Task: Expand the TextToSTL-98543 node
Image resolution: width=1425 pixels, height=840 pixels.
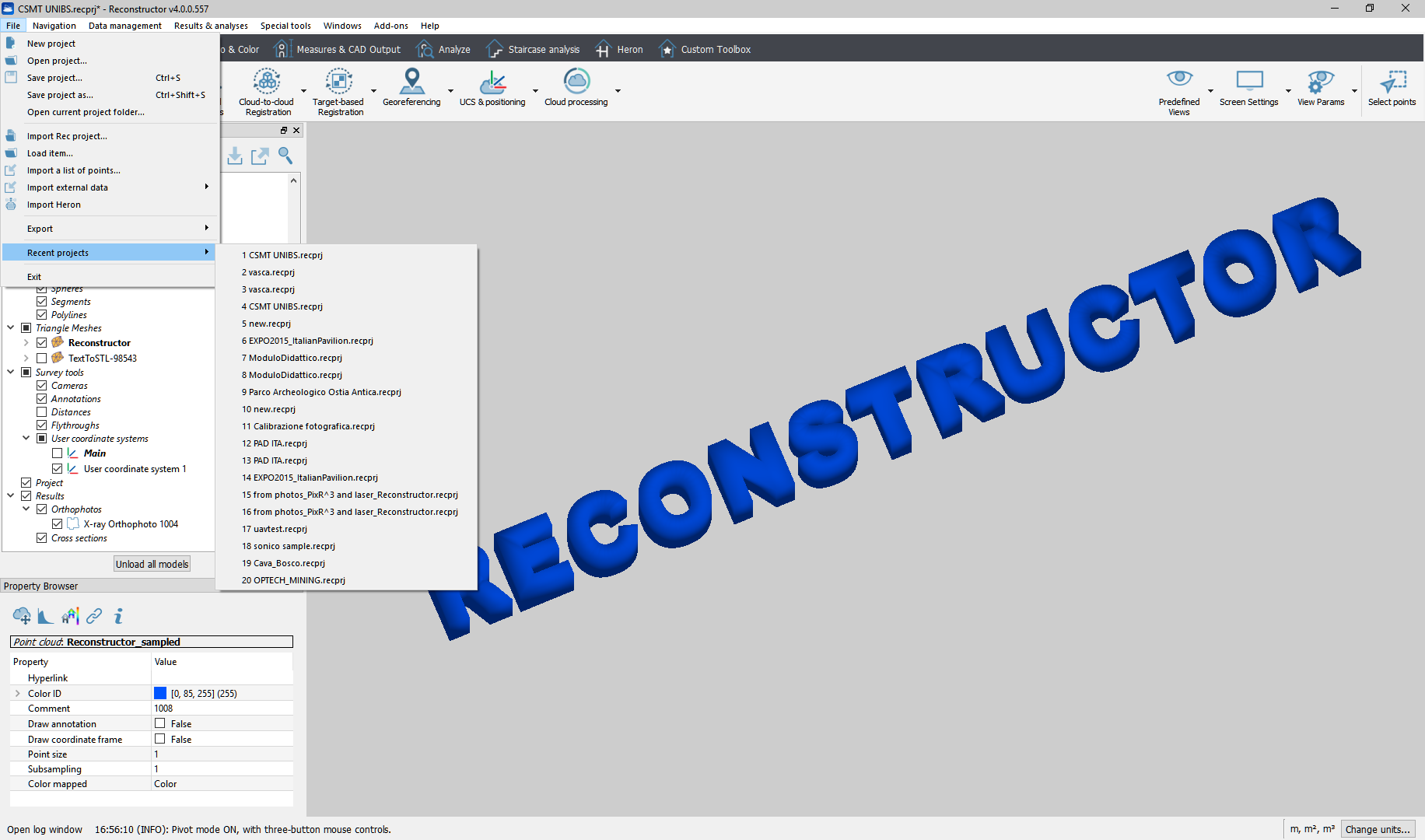Action: [x=26, y=358]
